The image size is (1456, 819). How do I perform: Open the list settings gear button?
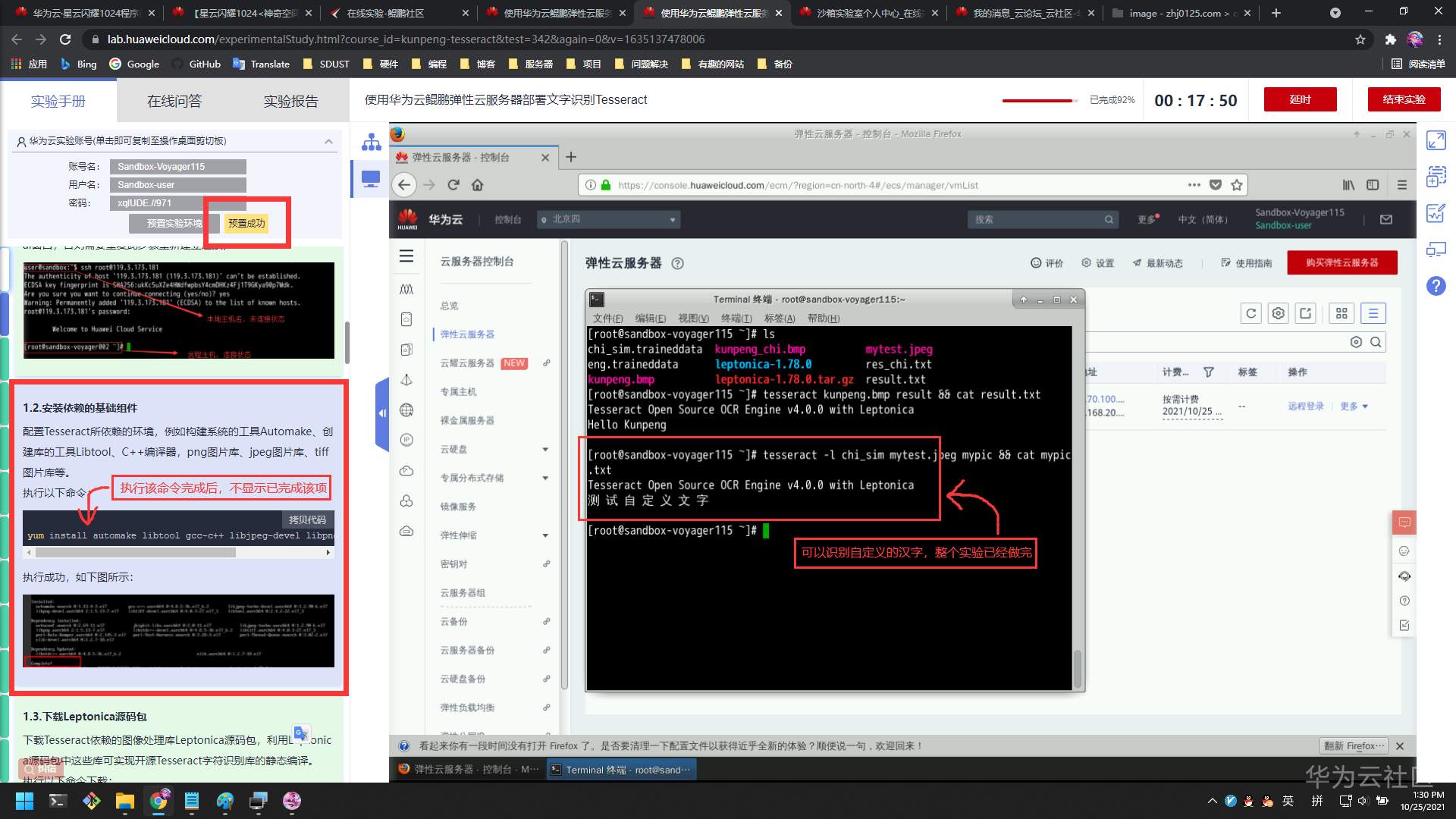1279,313
